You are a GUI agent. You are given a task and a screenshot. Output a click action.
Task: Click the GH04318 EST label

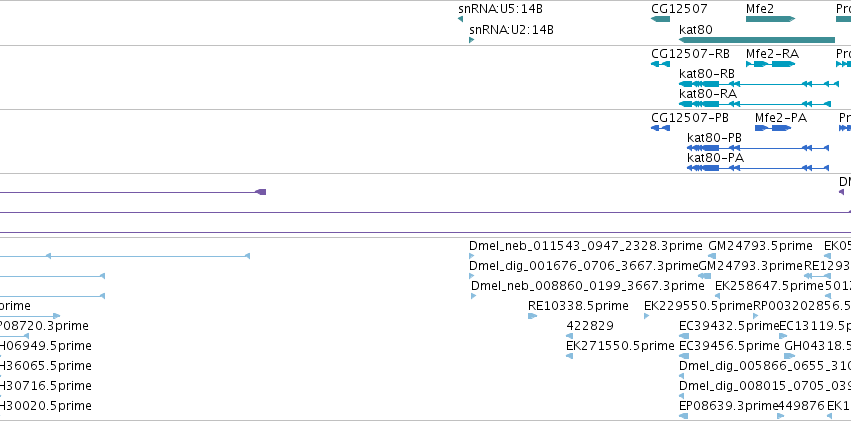[x=818, y=346]
